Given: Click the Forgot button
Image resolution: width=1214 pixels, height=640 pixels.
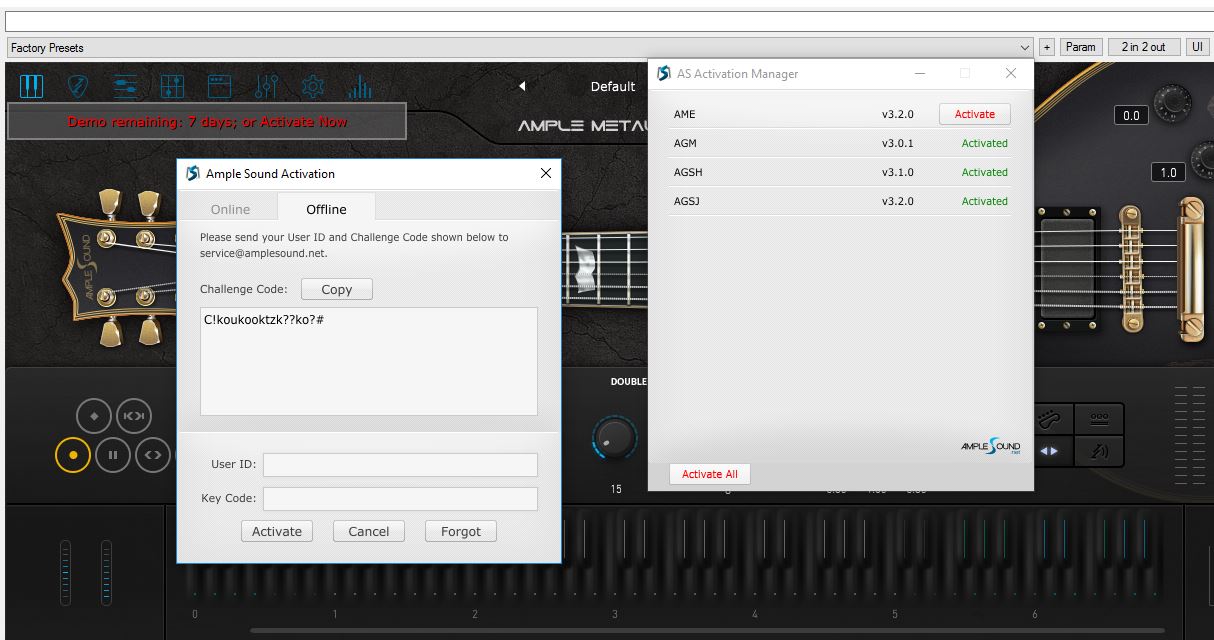Looking at the screenshot, I should click(x=461, y=531).
